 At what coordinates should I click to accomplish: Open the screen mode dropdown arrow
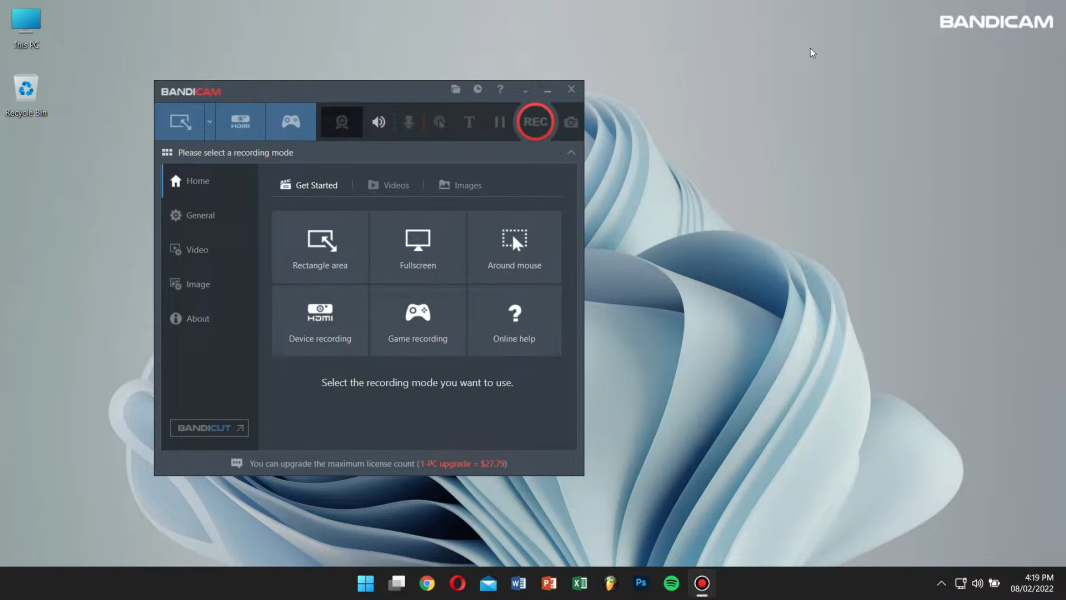tap(209, 122)
